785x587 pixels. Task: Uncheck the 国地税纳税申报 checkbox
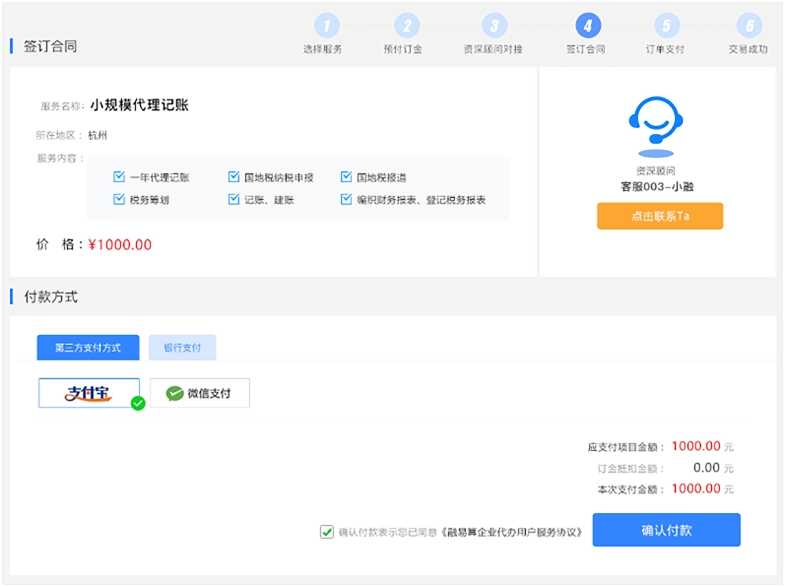[x=233, y=177]
